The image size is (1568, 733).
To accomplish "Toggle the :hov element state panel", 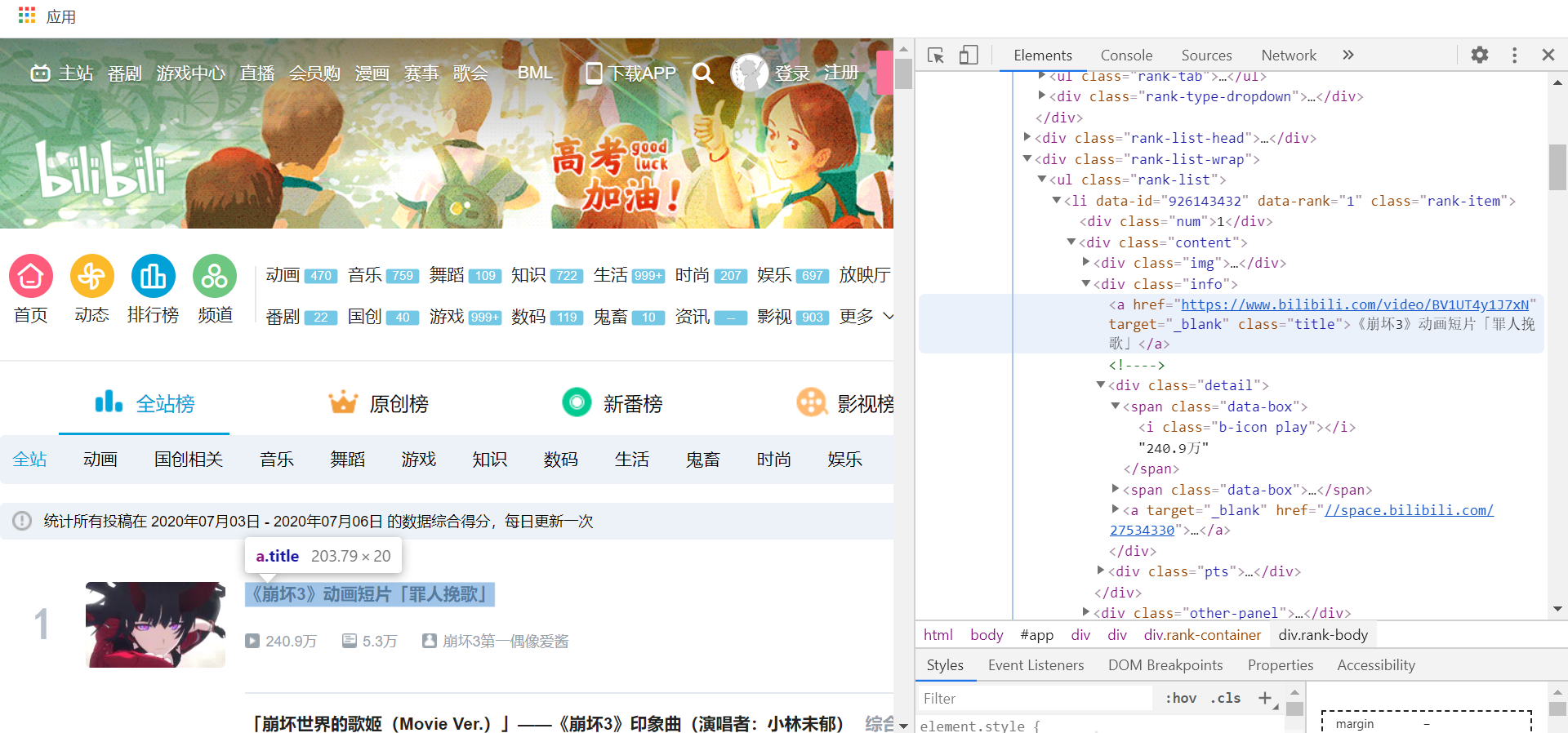I will [1180, 698].
